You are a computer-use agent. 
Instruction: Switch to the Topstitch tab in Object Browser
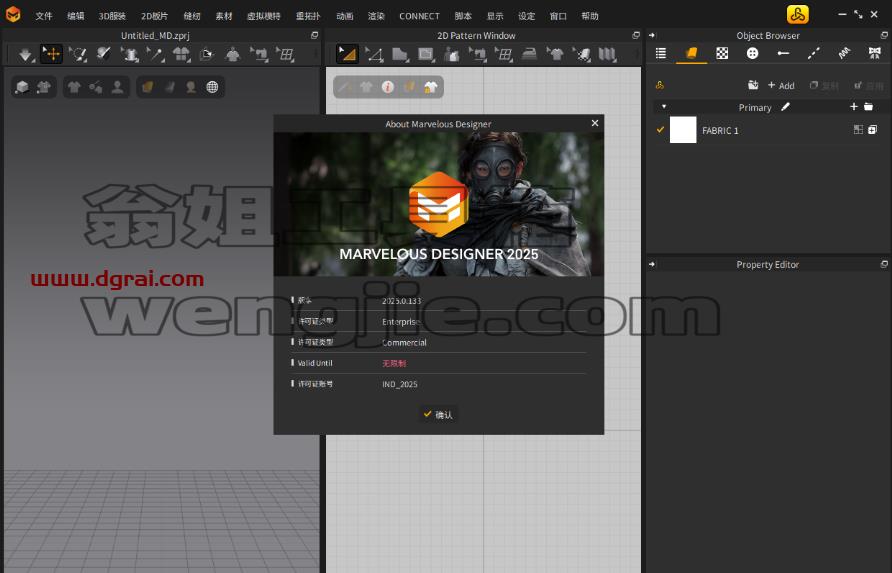click(x=814, y=53)
